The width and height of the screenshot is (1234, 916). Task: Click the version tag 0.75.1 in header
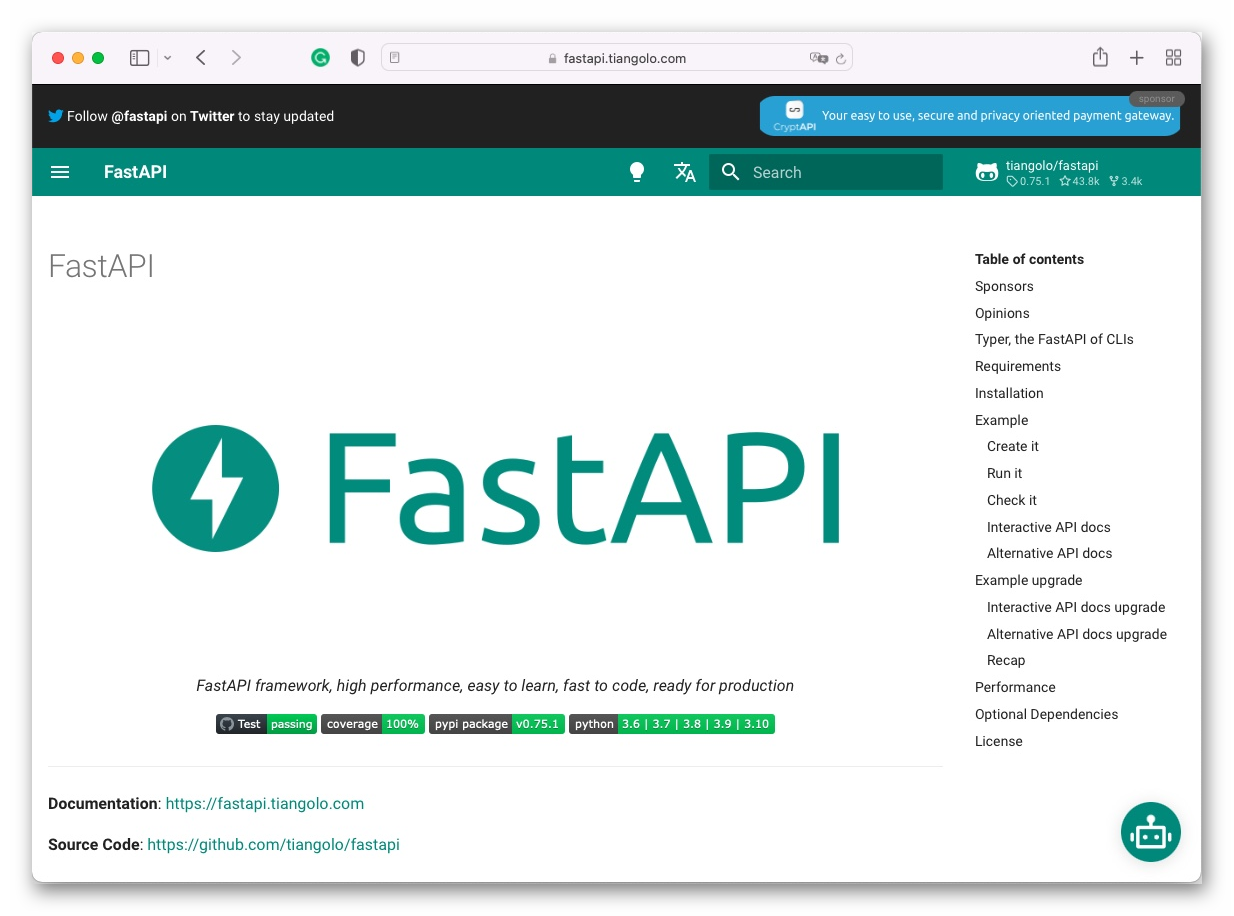coord(1028,181)
